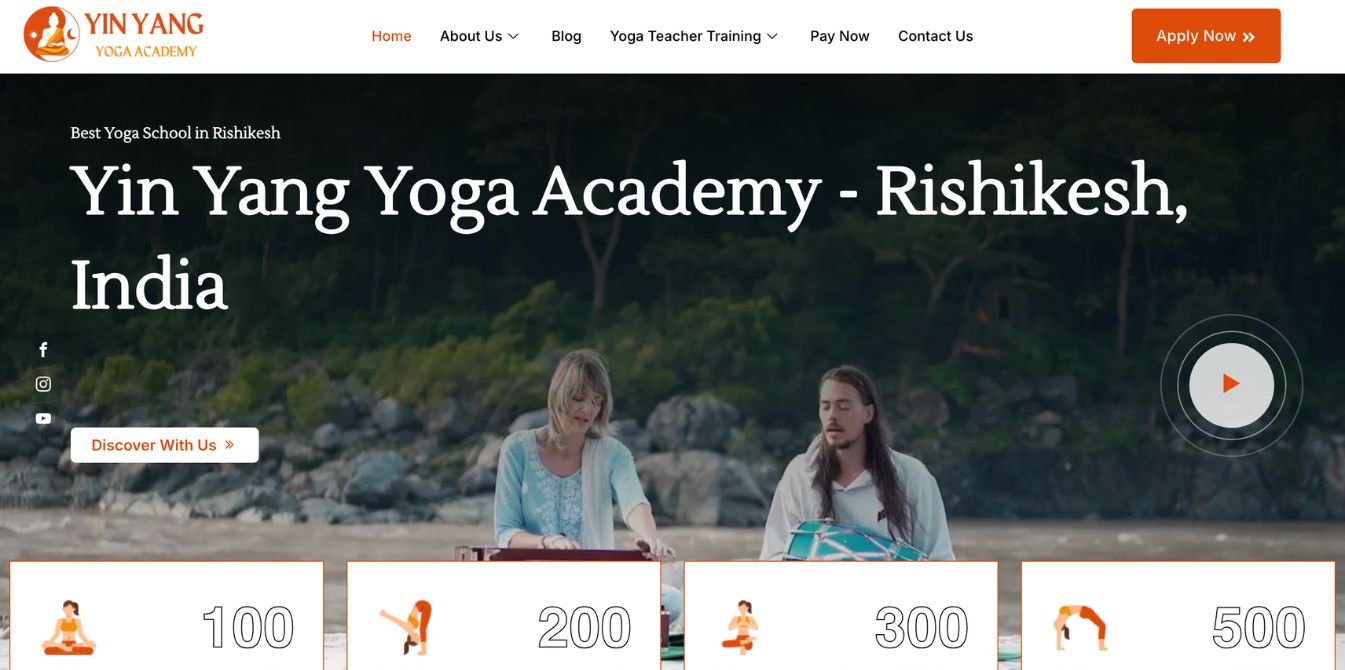1345x670 pixels.
Task: Expand the About Us dropdown chevron
Action: pos(513,36)
